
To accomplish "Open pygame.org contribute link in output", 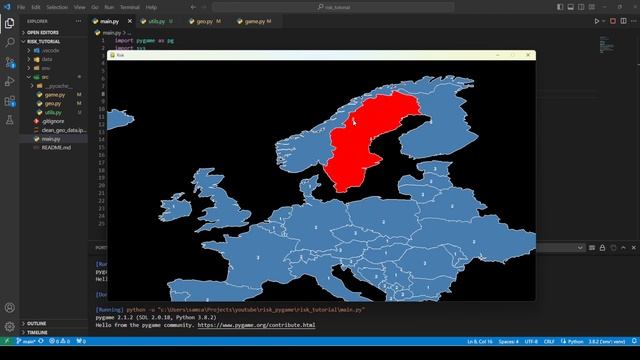I will click(256, 325).
